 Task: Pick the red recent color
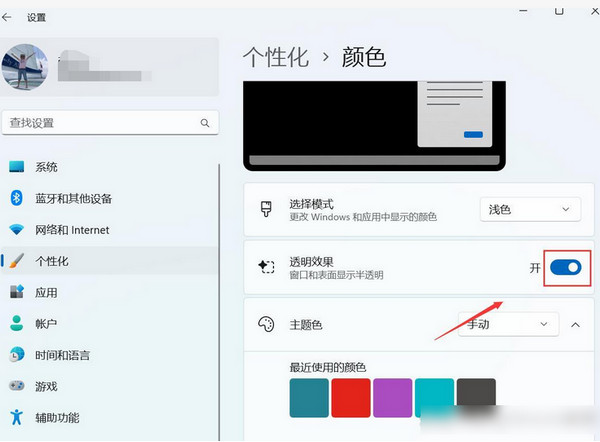coord(351,398)
